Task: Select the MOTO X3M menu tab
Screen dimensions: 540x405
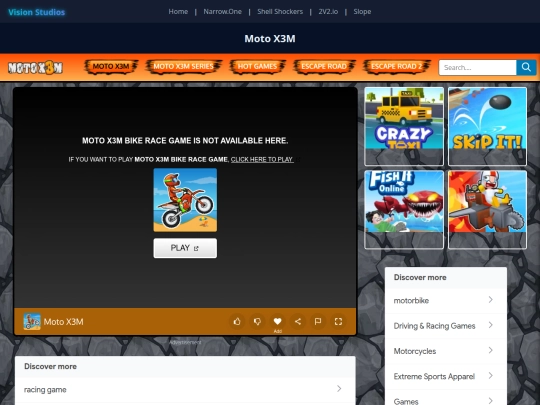Action: [111, 66]
